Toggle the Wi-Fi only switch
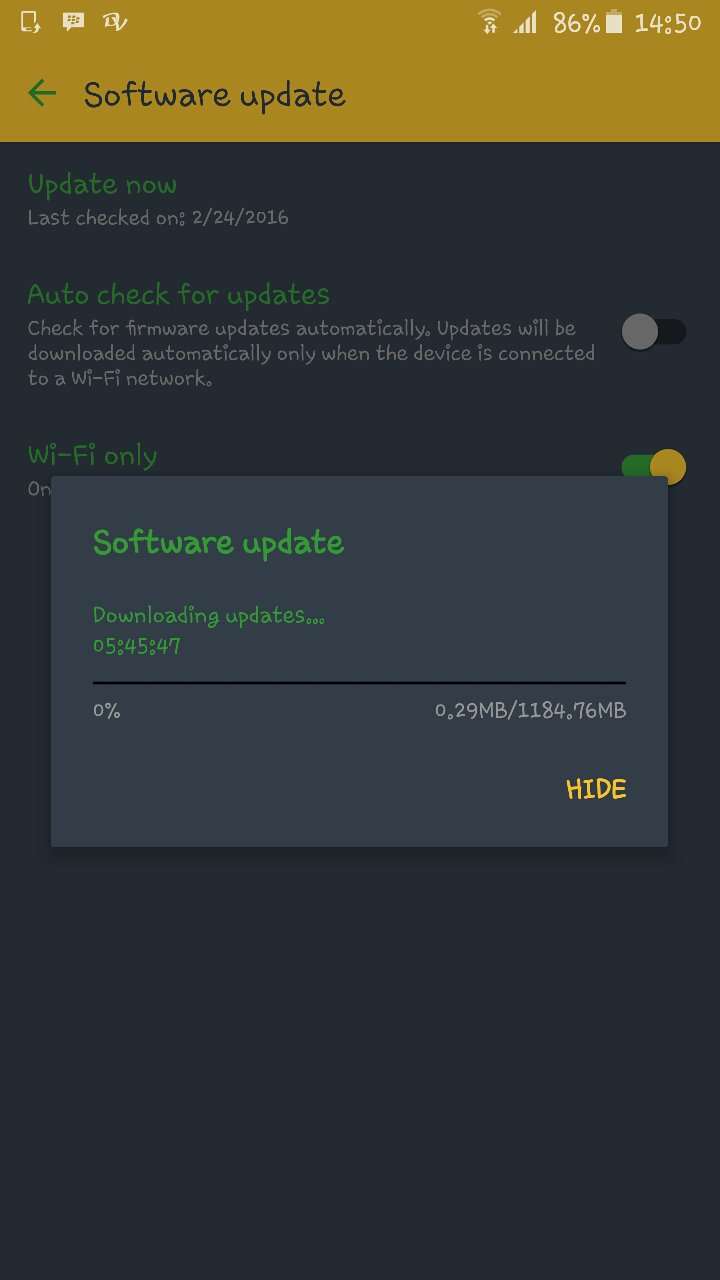 pyautogui.click(x=654, y=466)
